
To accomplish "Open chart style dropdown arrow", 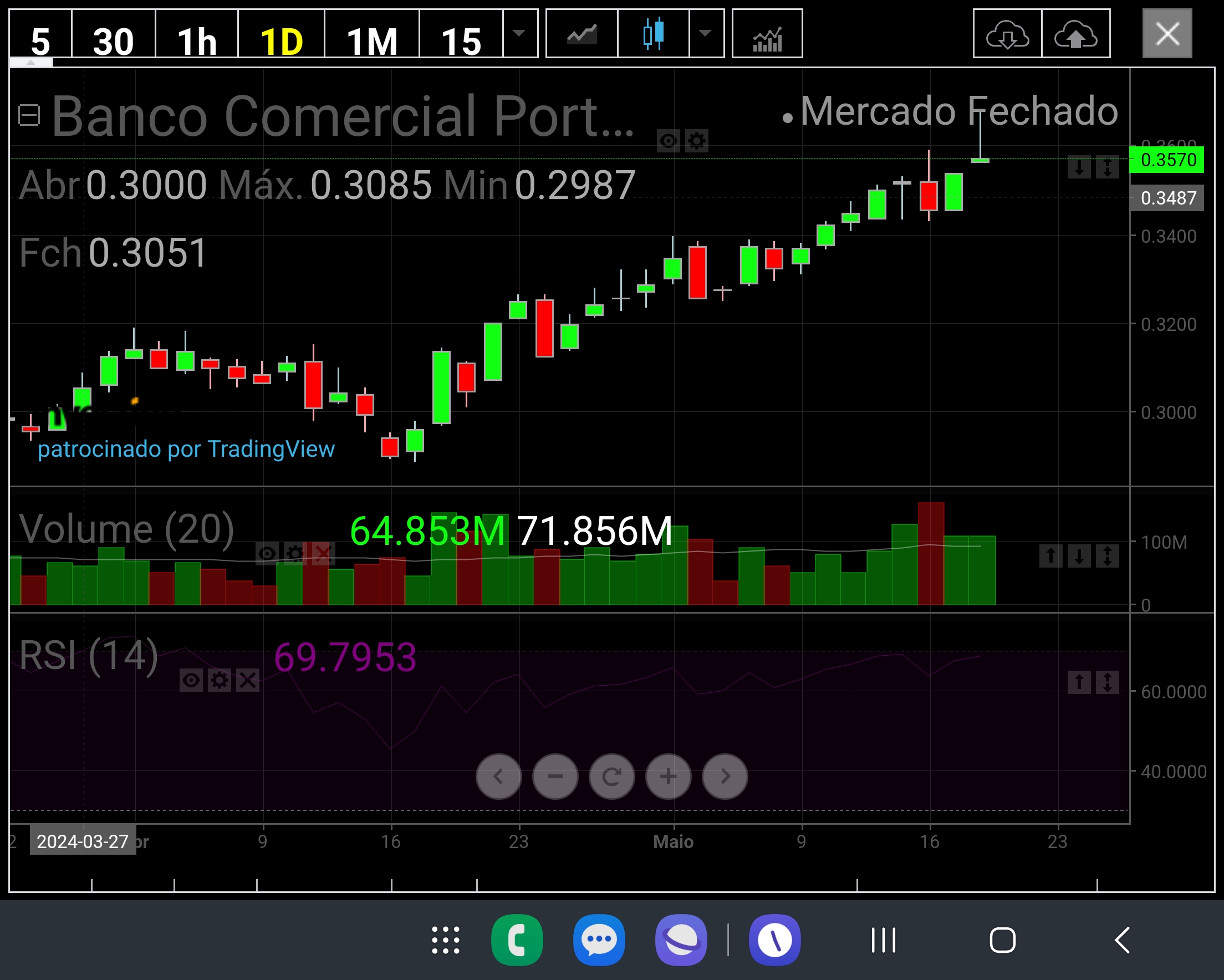I will point(706,33).
